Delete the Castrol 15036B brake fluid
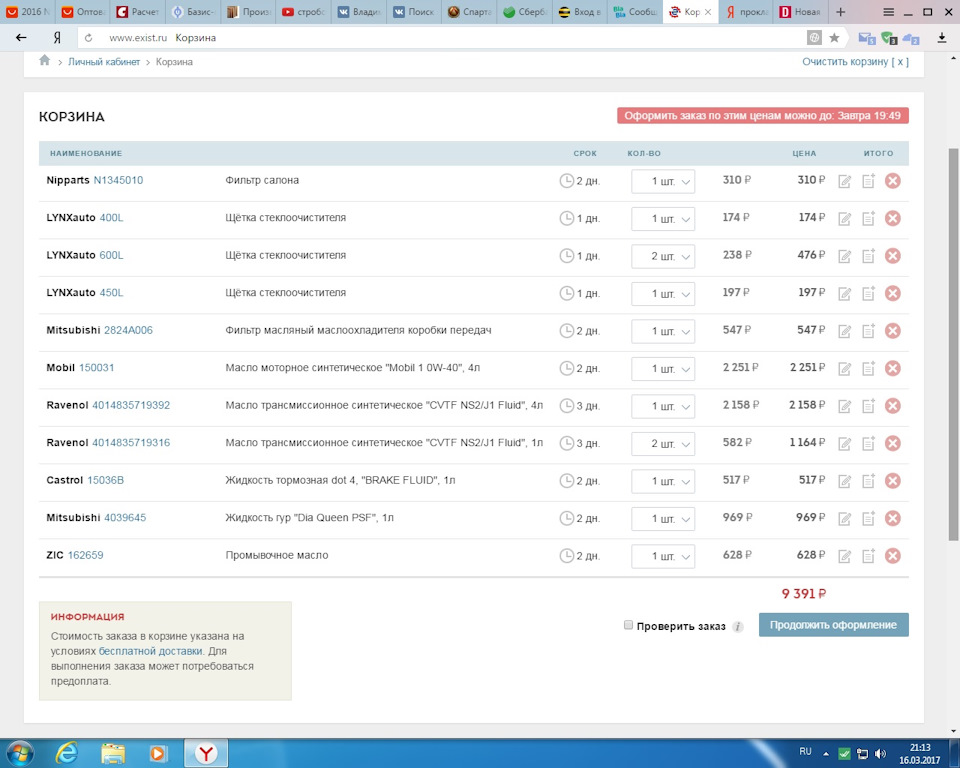 (x=893, y=481)
